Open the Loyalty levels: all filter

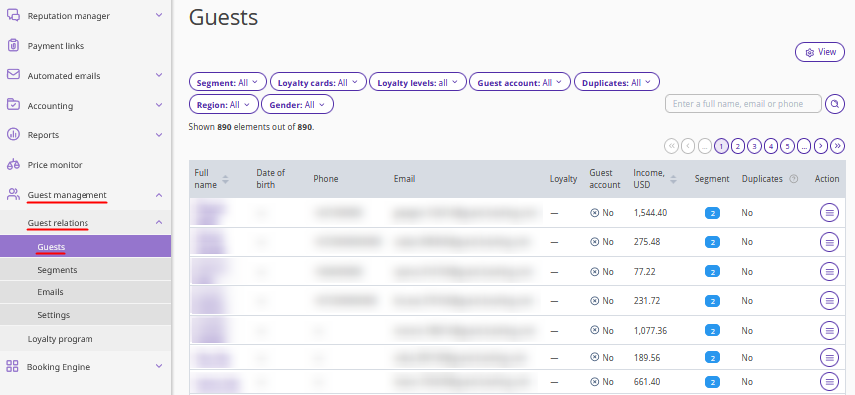418,82
